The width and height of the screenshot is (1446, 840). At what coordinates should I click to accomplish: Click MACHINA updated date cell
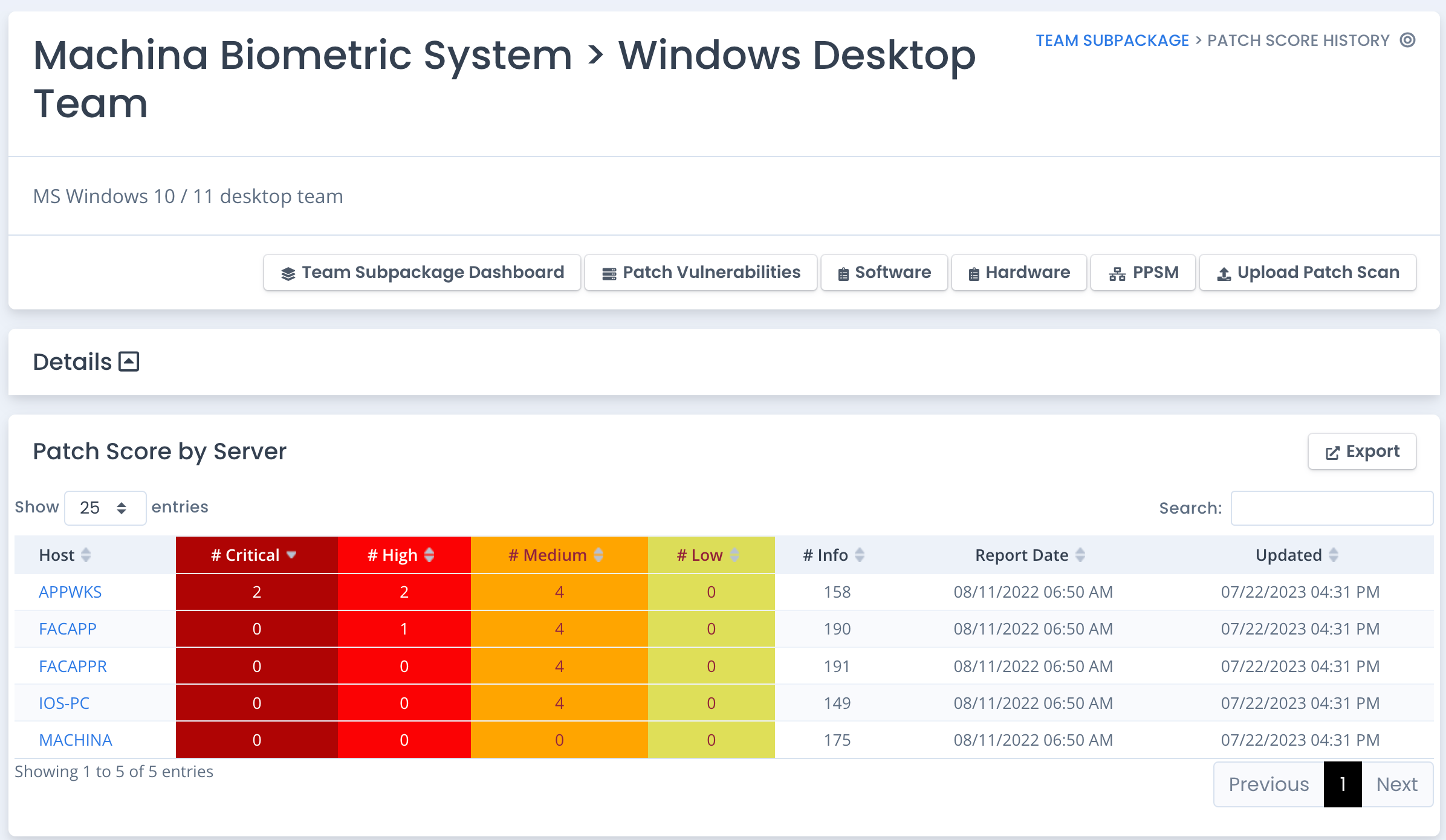[x=1300, y=740]
